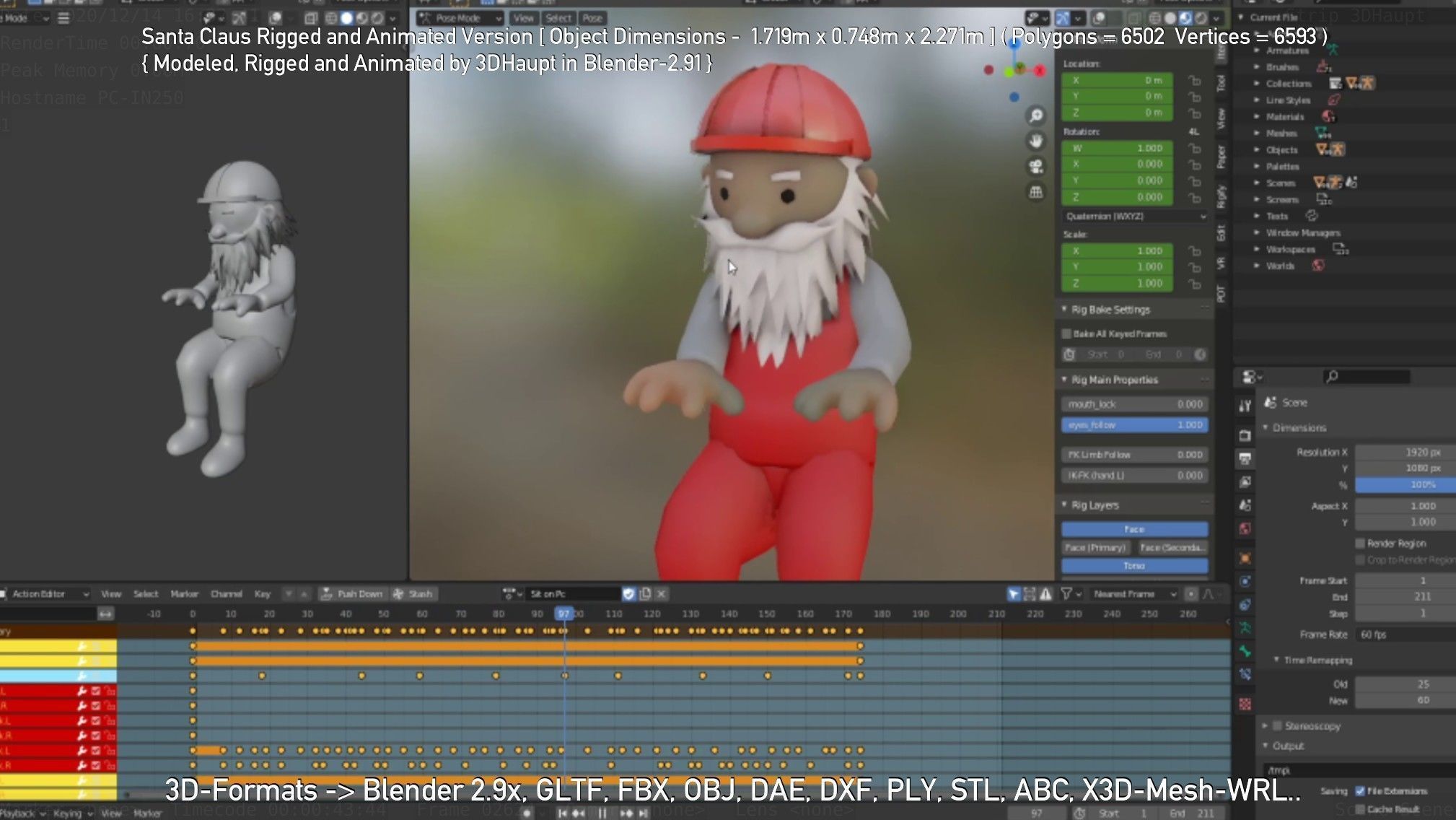Open the Pose menu in viewport header

click(x=592, y=18)
